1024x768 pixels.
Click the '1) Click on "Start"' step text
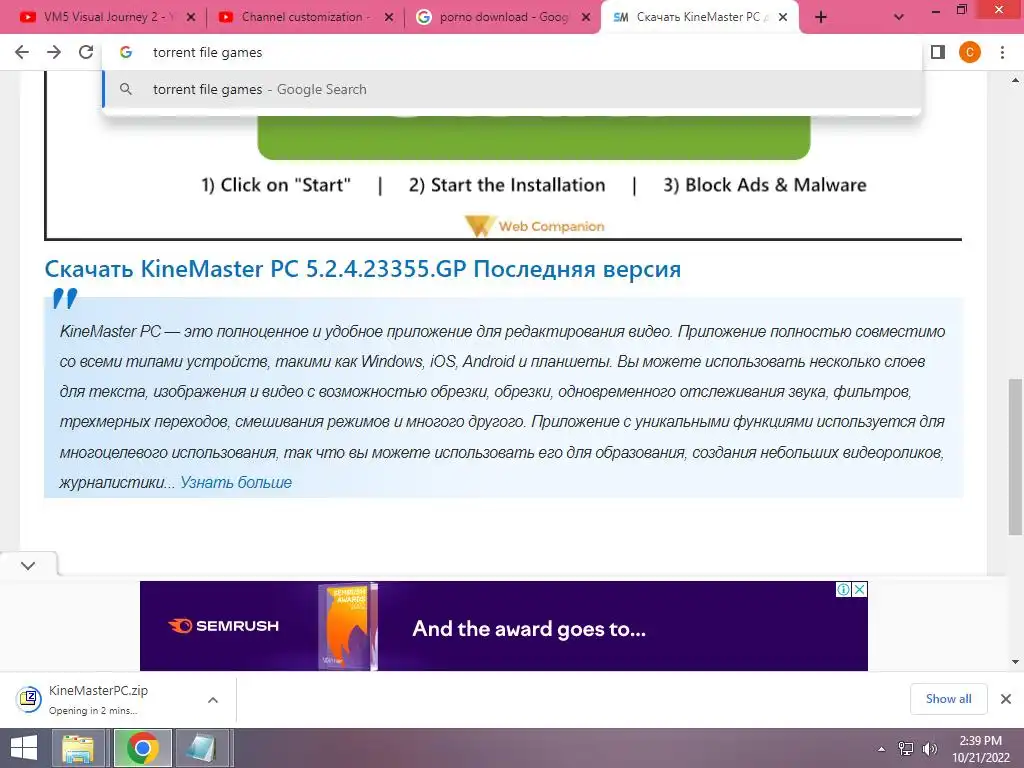point(276,185)
